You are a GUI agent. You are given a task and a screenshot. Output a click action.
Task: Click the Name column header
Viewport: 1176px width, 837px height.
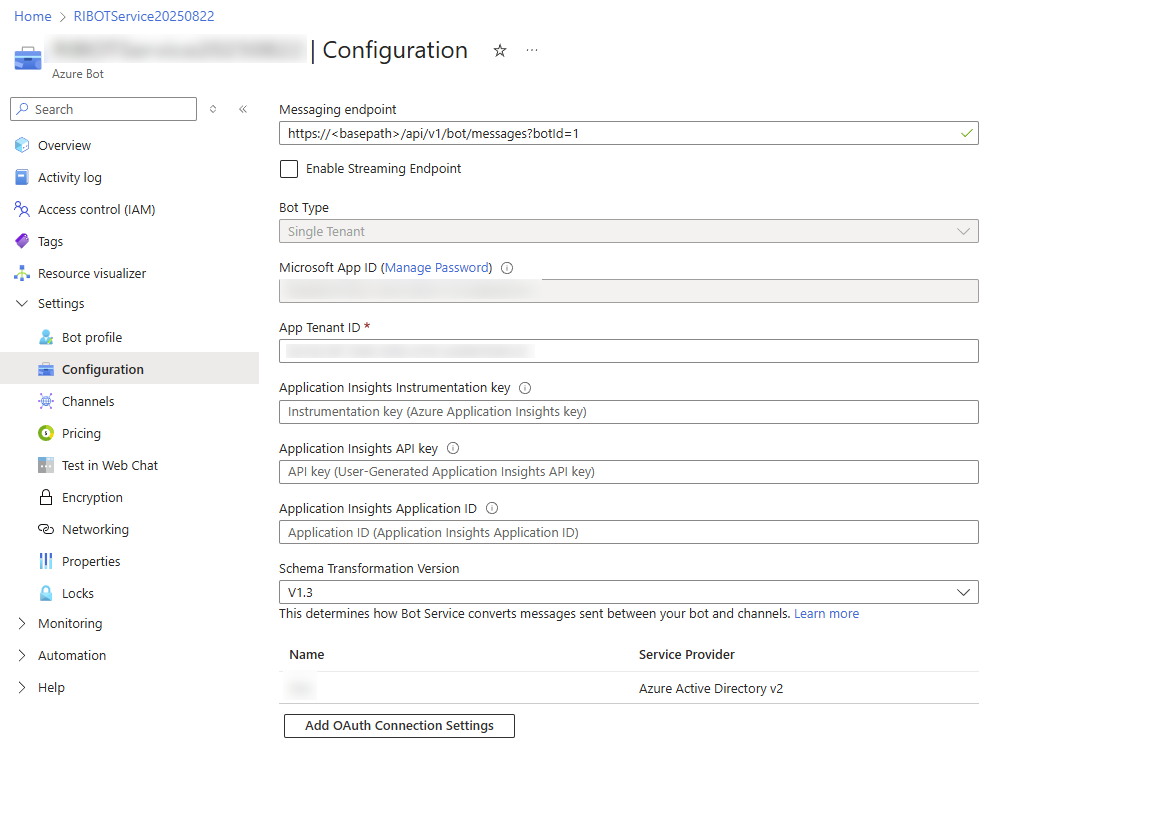(307, 655)
